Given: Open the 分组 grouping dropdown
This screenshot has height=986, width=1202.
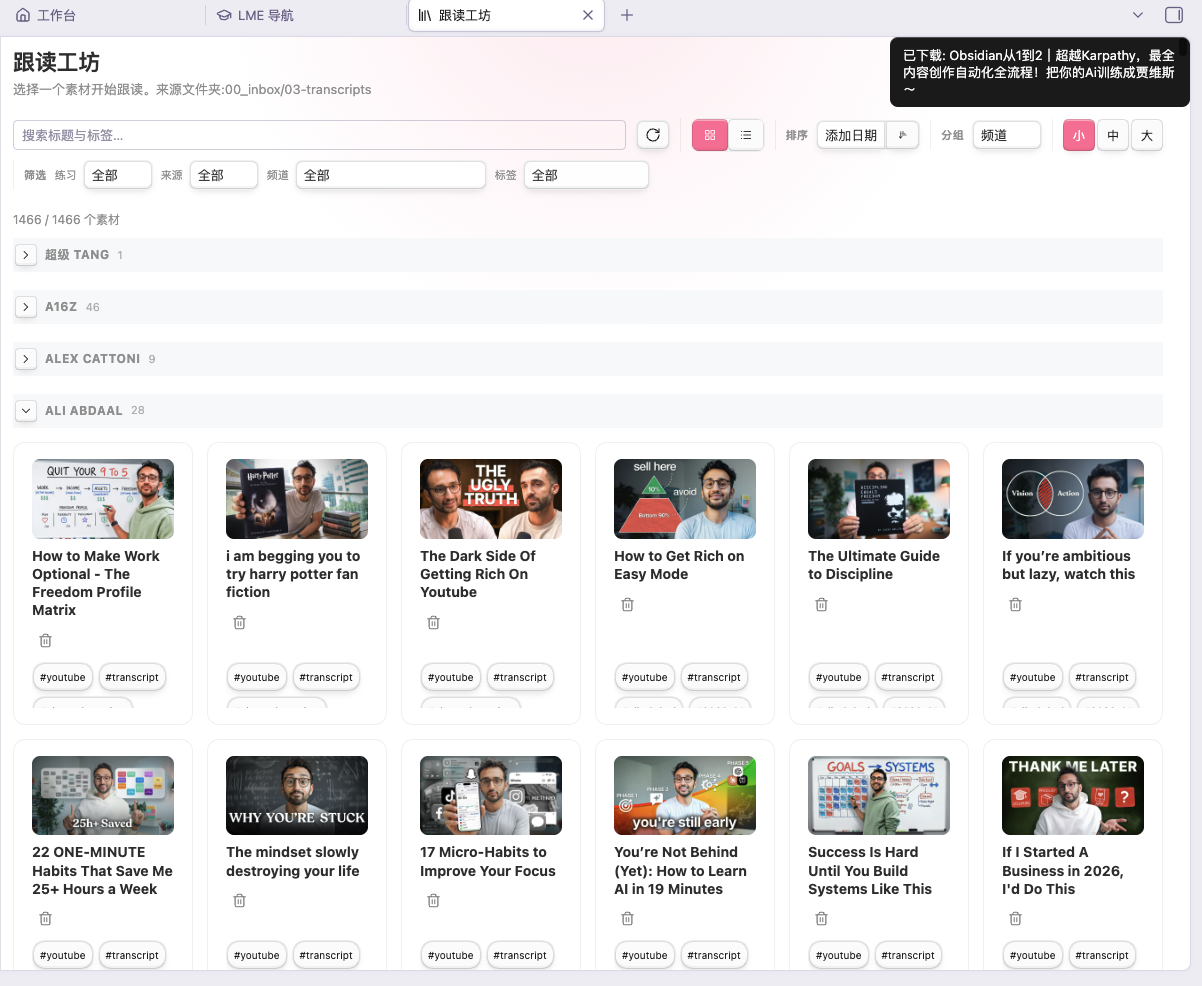Looking at the screenshot, I should (x=1007, y=135).
